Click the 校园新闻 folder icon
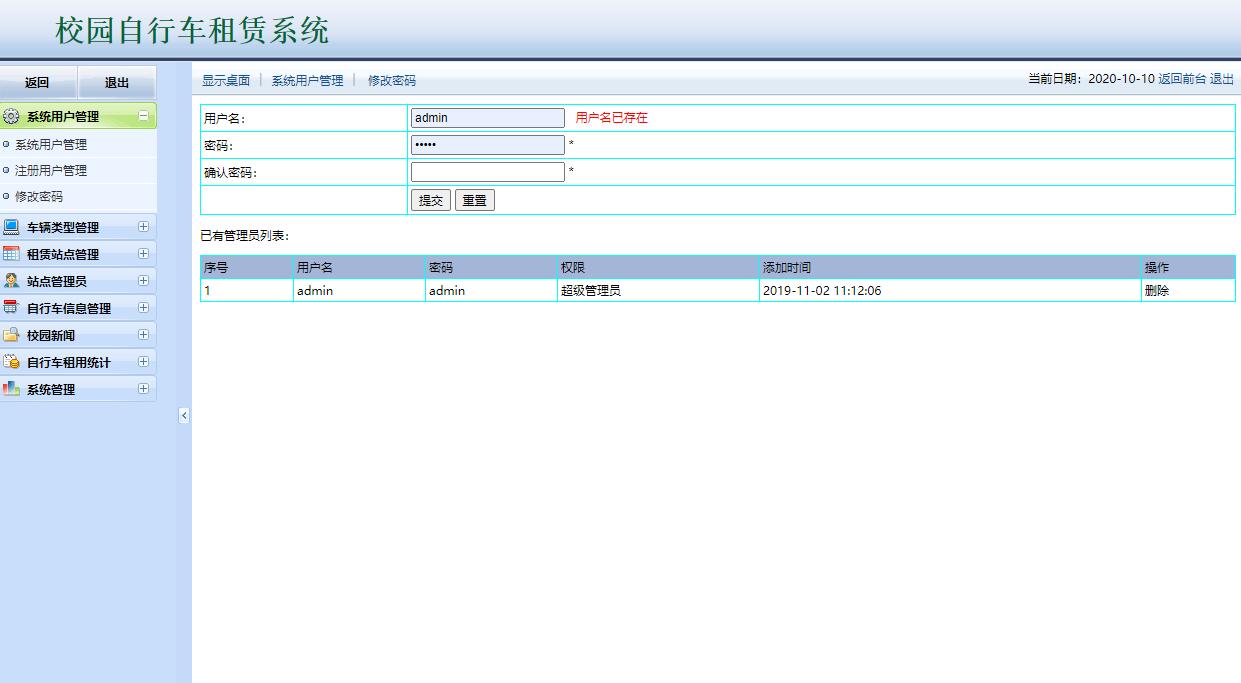Screen dimensions: 1241x683 click(12, 335)
